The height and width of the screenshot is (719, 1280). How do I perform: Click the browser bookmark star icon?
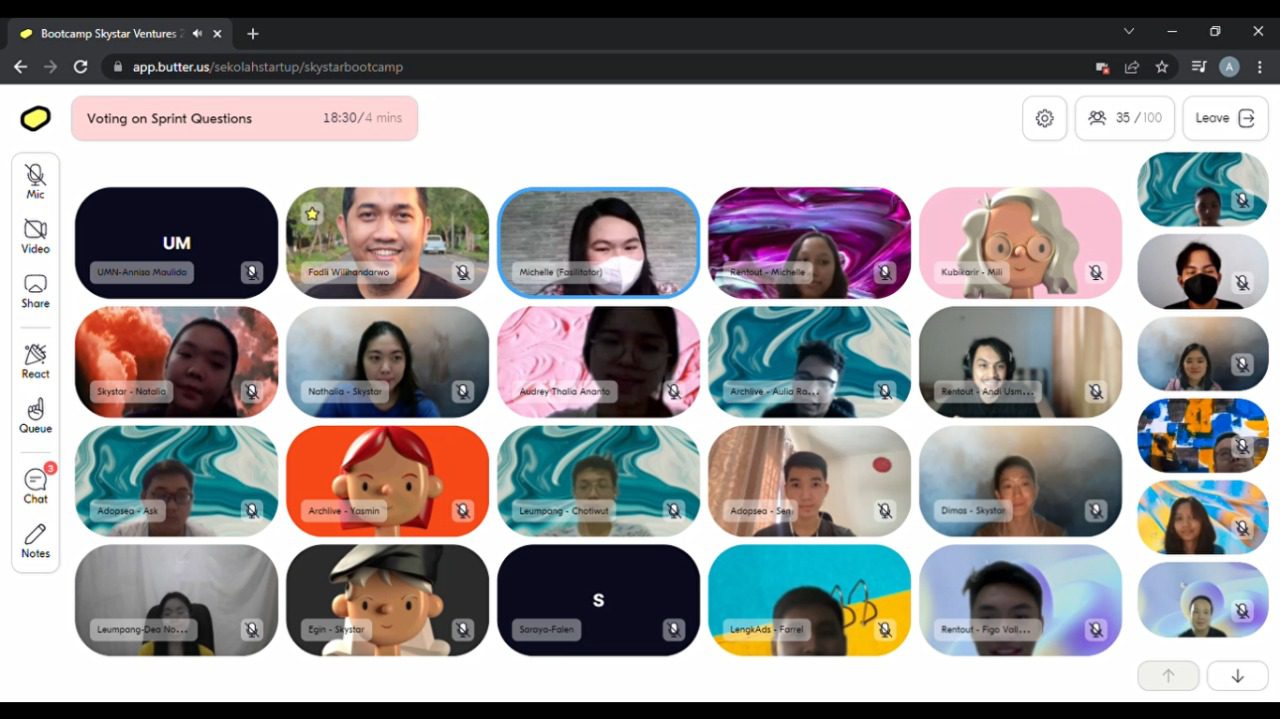pos(1161,67)
